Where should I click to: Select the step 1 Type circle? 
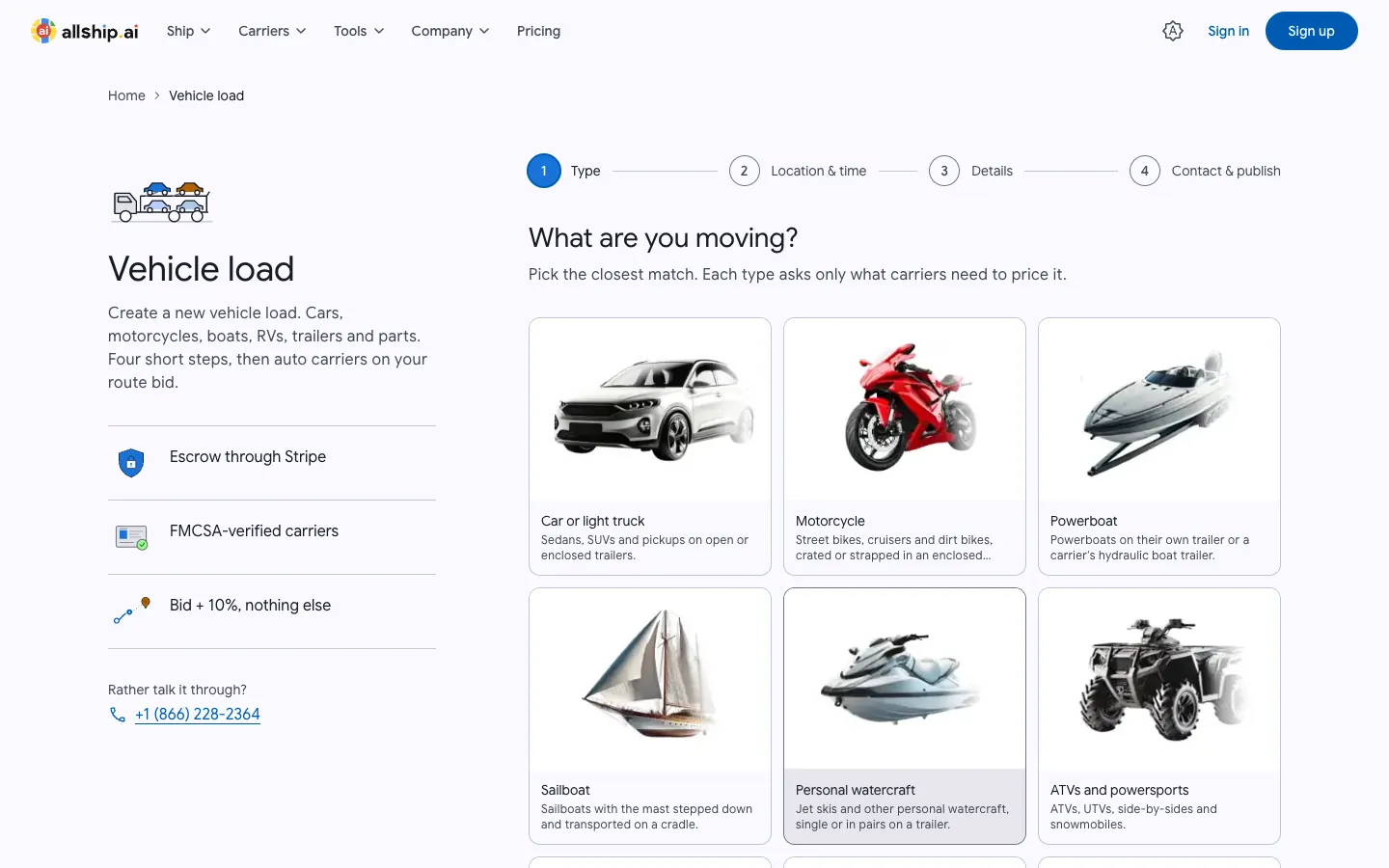pyautogui.click(x=544, y=171)
